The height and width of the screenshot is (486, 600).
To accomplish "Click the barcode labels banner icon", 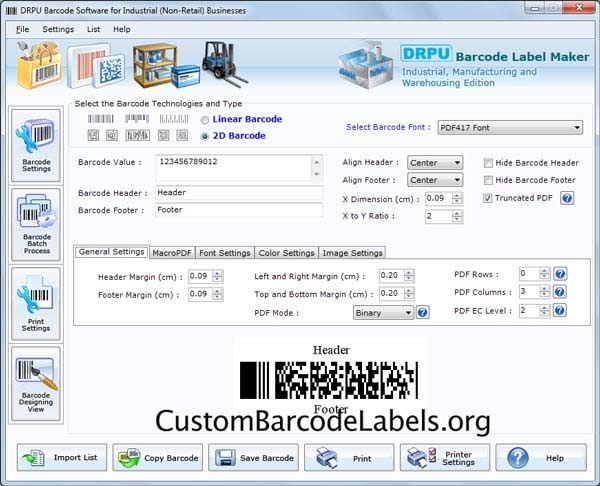I will point(96,65).
